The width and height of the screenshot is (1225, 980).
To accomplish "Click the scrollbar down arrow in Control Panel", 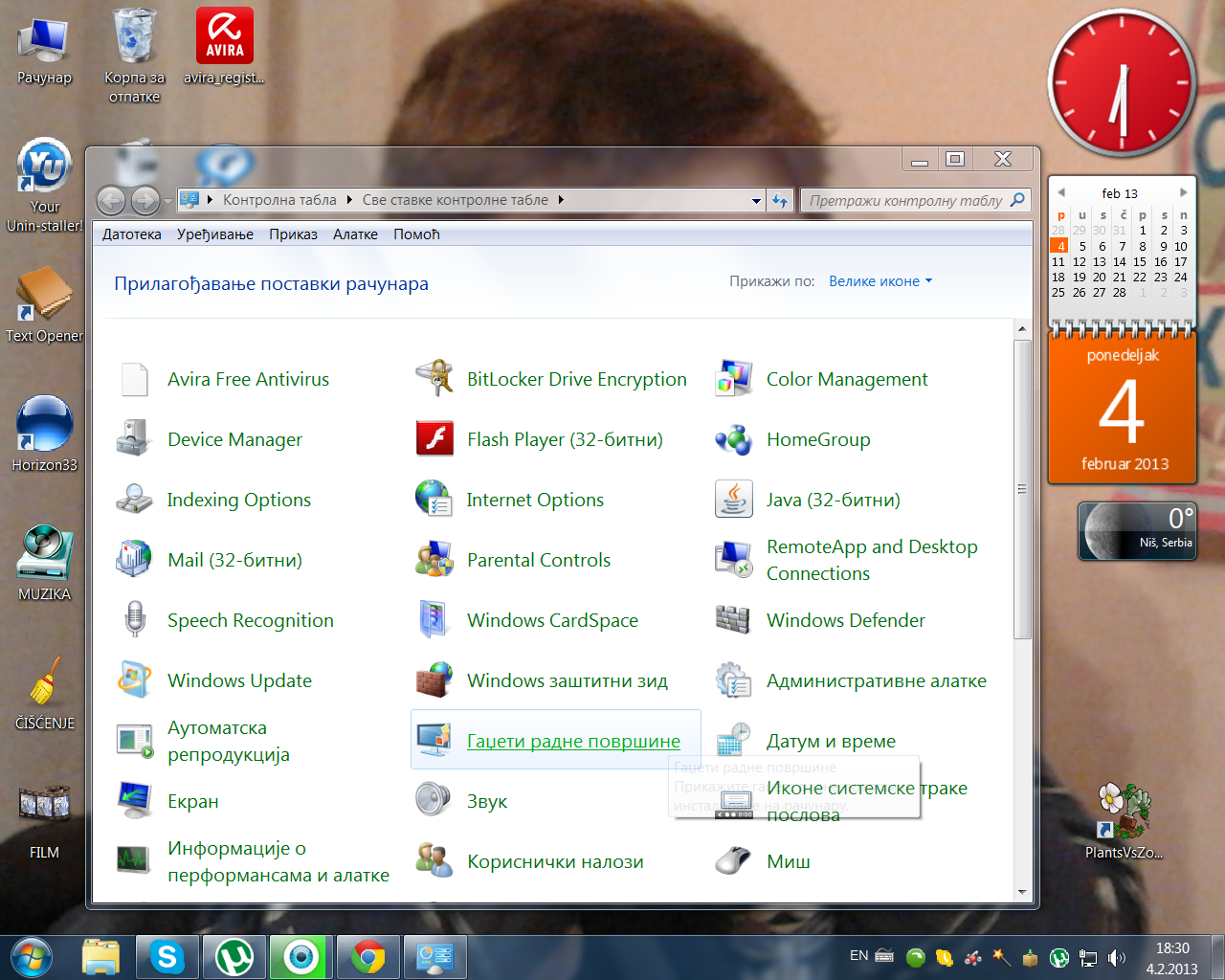I will pos(1022,892).
